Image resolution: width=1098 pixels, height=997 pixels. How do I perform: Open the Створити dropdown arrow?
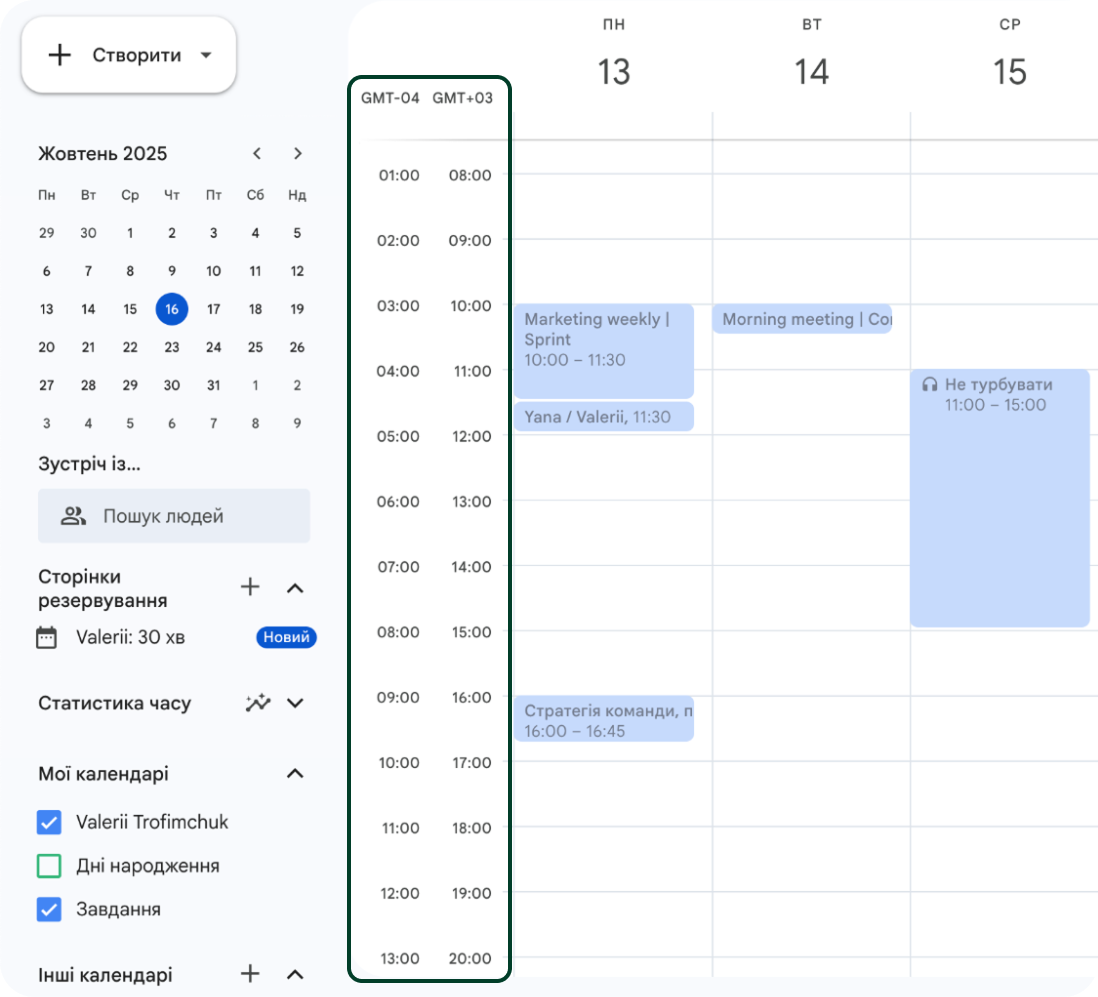(x=206, y=55)
